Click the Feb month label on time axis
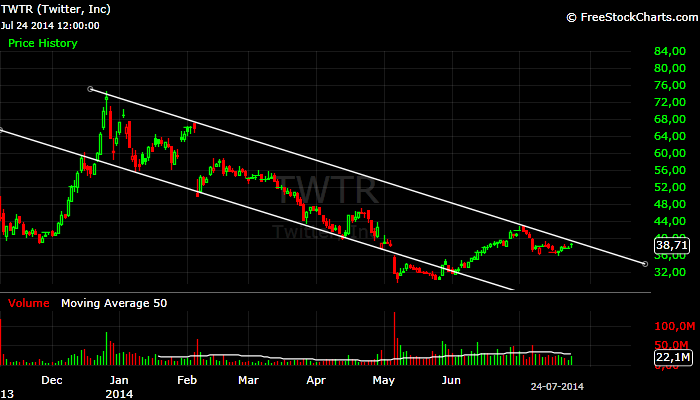700x400 pixels. (x=187, y=380)
